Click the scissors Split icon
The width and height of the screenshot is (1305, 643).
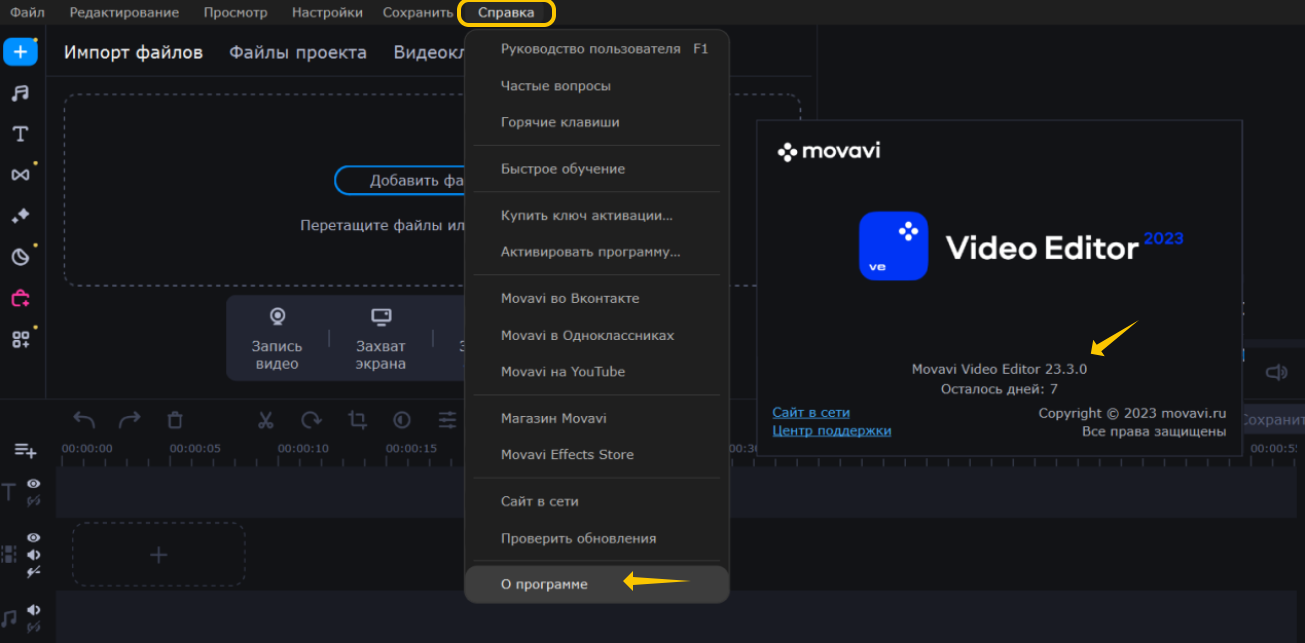[x=265, y=420]
